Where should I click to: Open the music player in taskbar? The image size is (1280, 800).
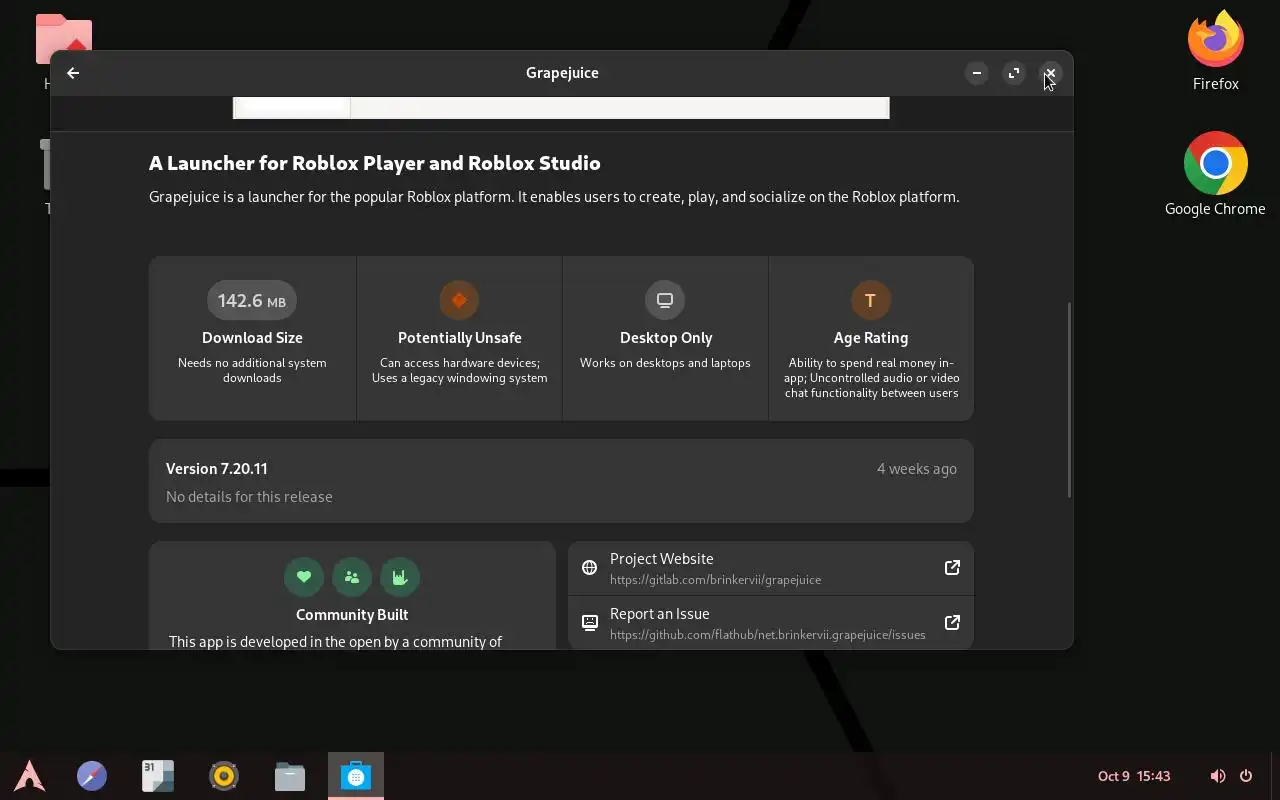click(224, 776)
